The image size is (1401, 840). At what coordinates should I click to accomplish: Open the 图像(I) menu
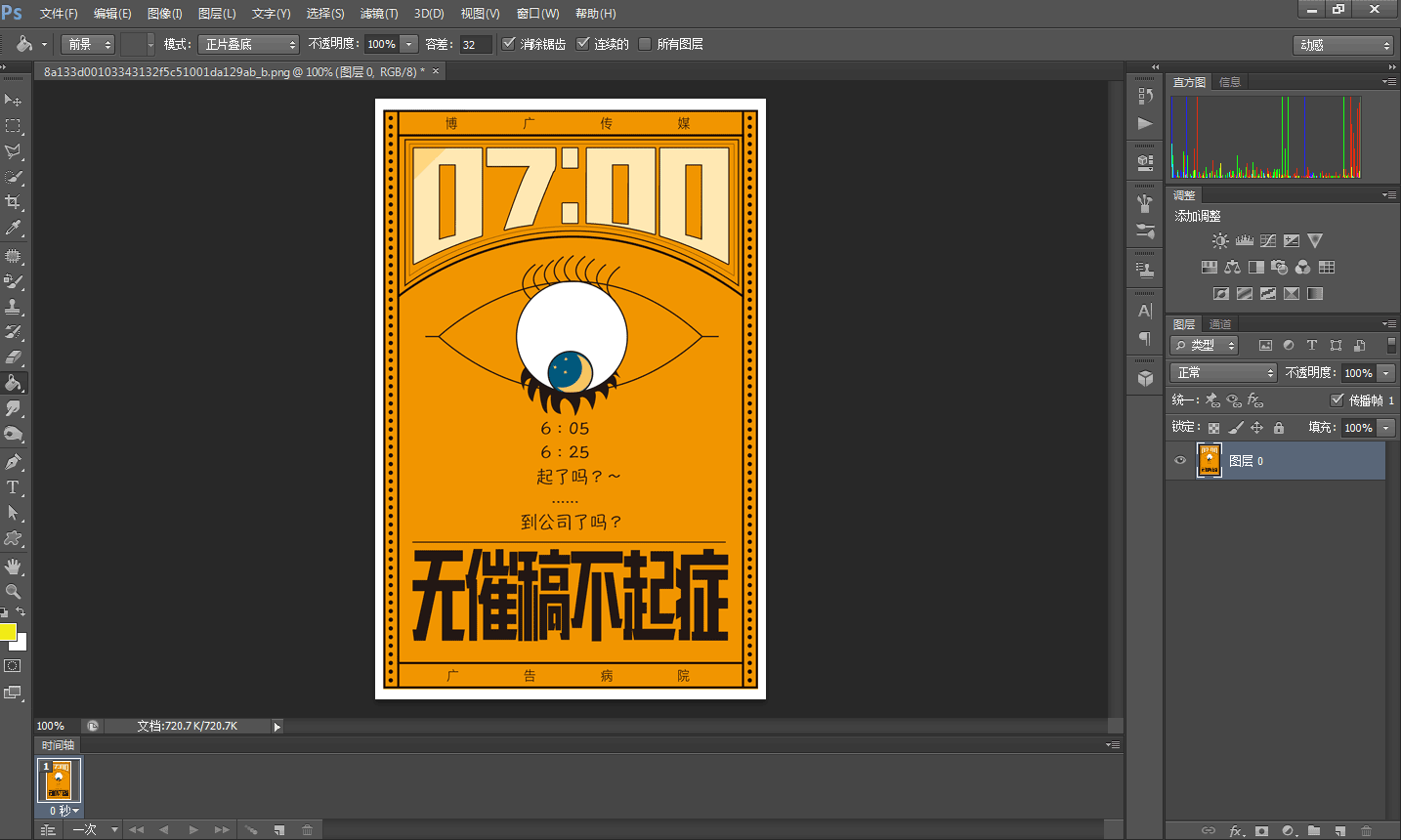coord(164,14)
